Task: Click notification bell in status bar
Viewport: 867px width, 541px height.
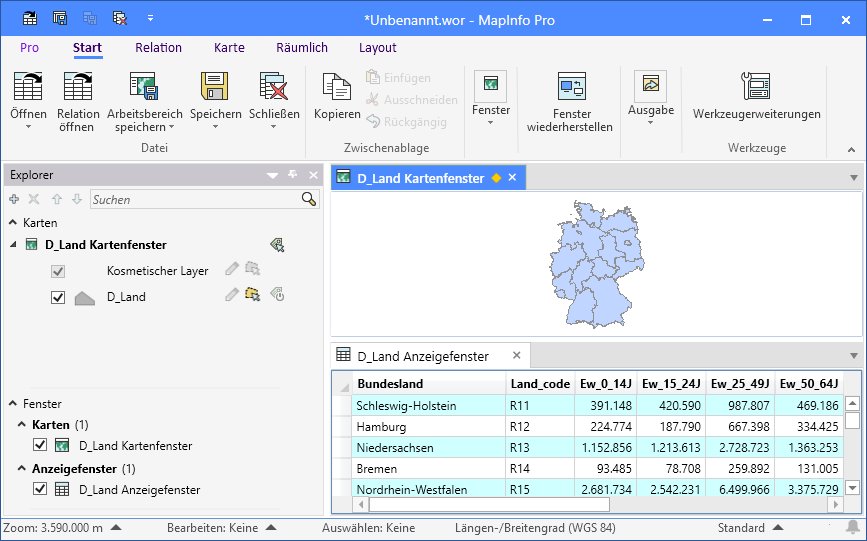Action: pyautogui.click(x=854, y=527)
